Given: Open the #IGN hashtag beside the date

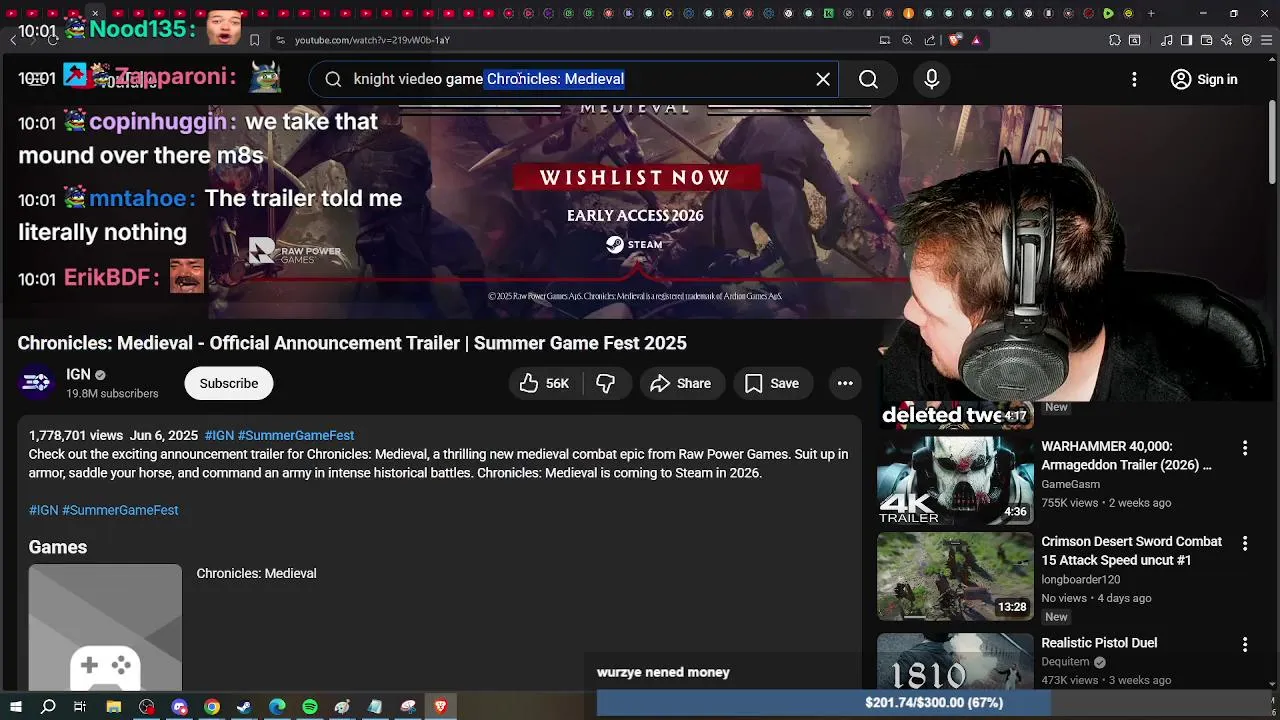Looking at the screenshot, I should click(x=219, y=435).
